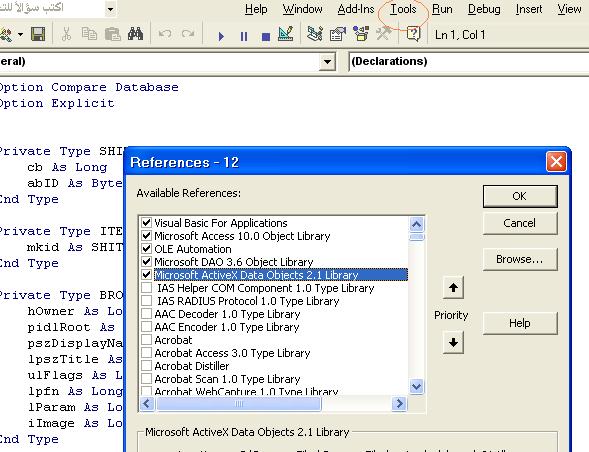This screenshot has width=589, height=452.
Task: Check Acrobat Scan 1.0 Type Library
Action: pos(146,379)
